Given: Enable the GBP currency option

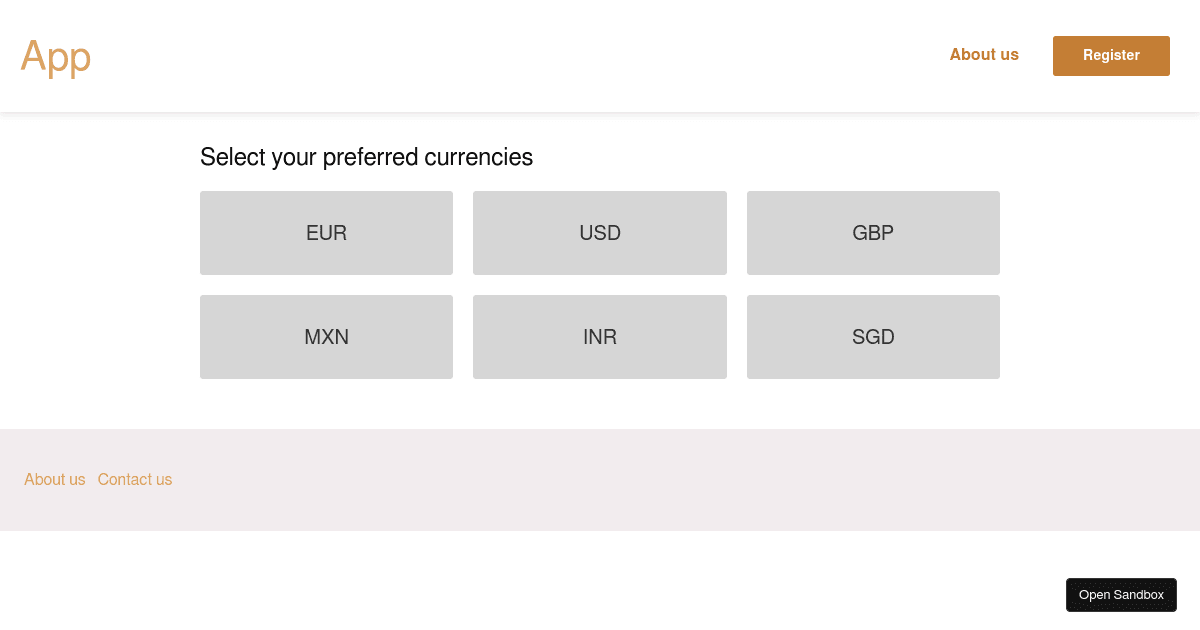Looking at the screenshot, I should point(873,233).
